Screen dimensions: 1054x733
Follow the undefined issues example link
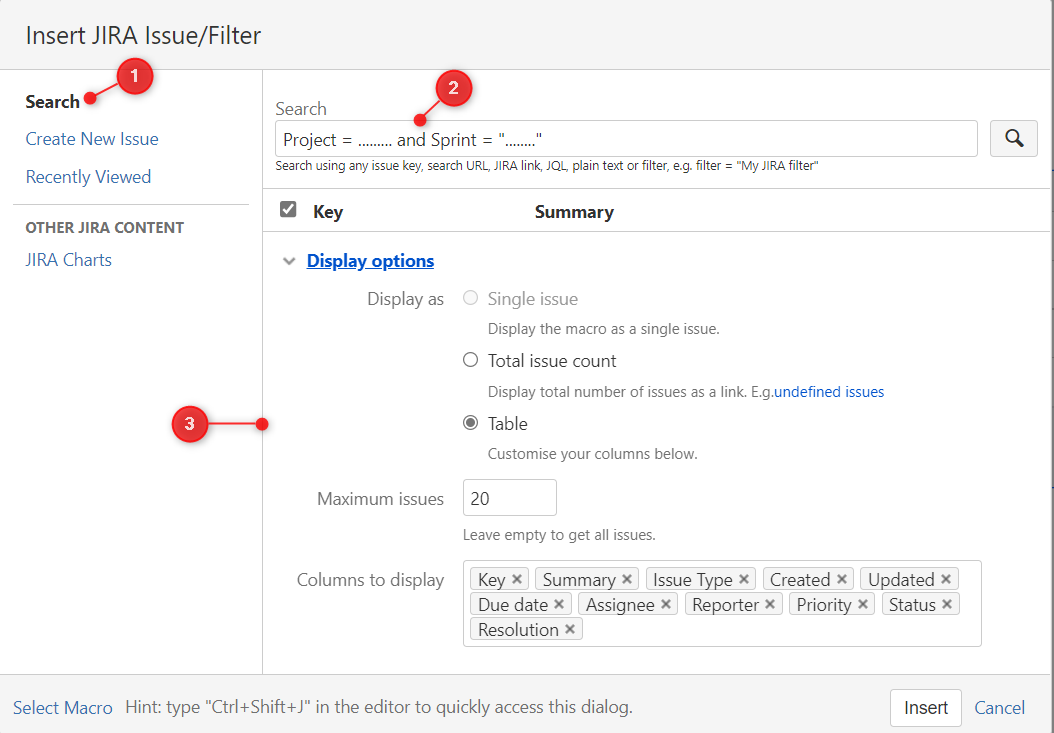click(x=829, y=391)
